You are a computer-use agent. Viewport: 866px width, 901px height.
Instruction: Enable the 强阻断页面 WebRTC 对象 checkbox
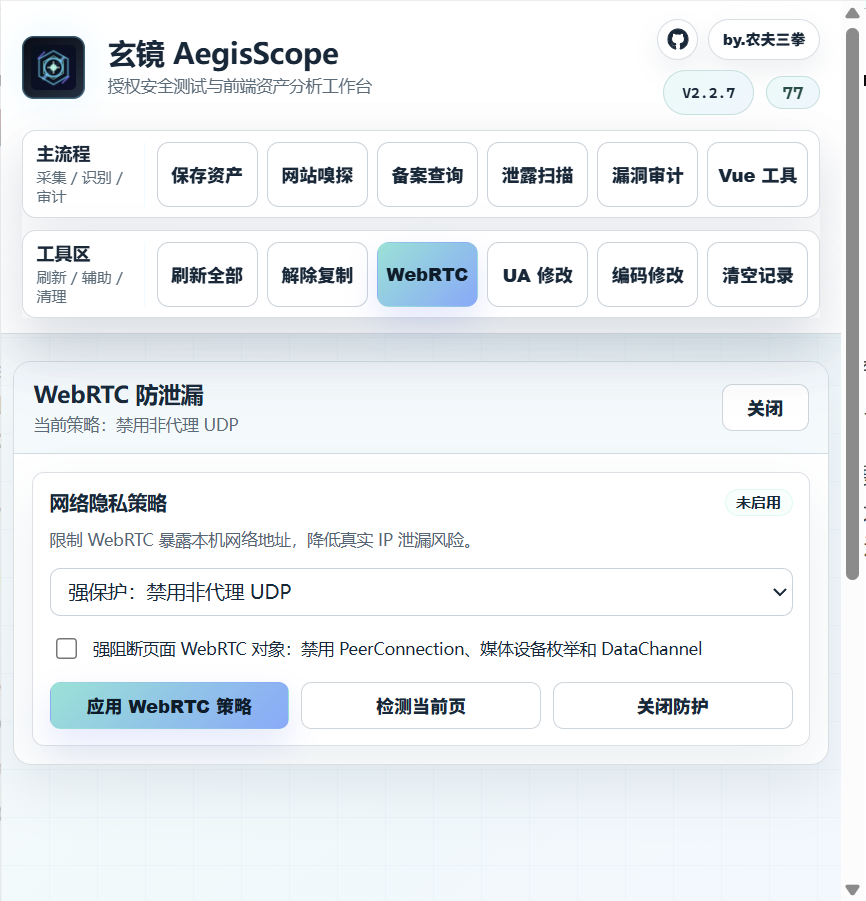coord(67,649)
